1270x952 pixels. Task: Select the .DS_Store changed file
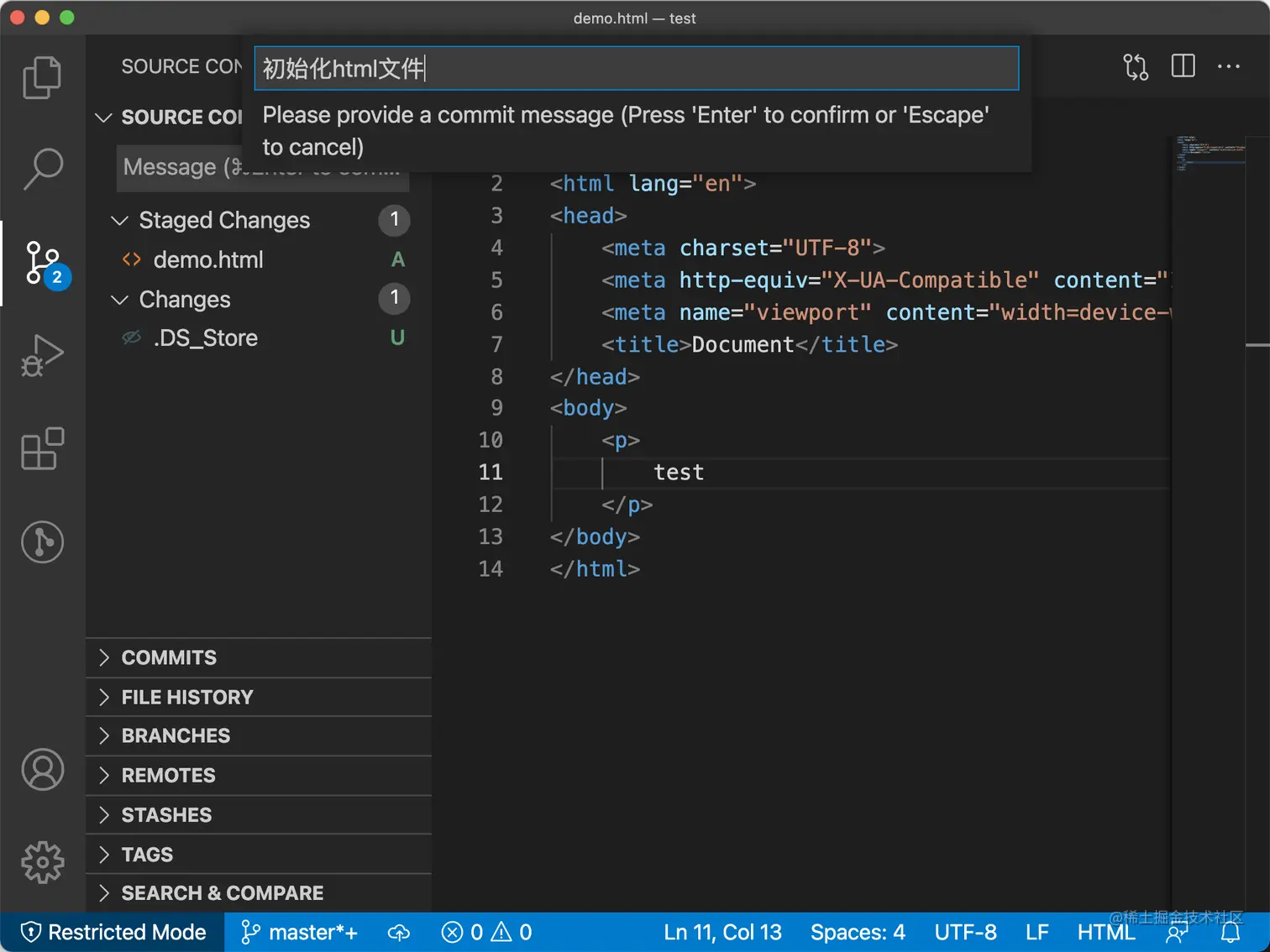pyautogui.click(x=259, y=337)
